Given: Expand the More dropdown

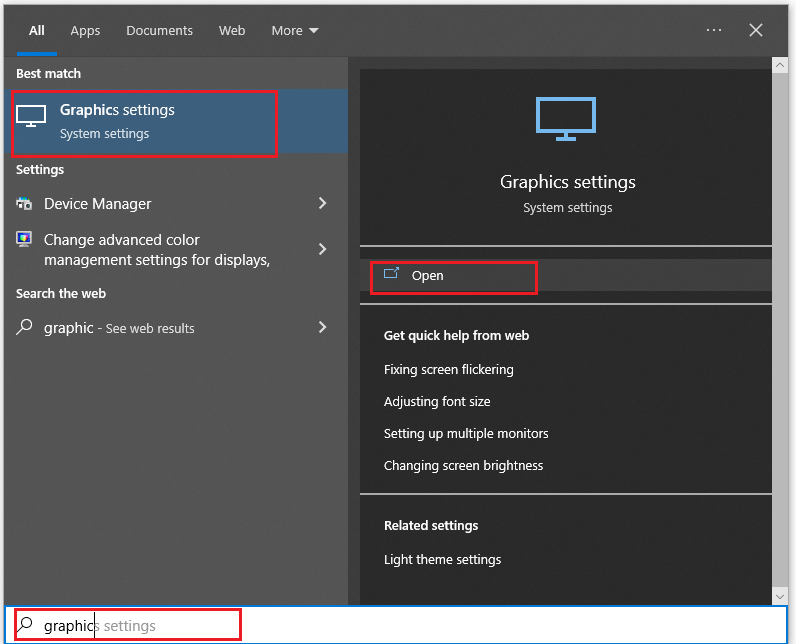Looking at the screenshot, I should [x=295, y=30].
